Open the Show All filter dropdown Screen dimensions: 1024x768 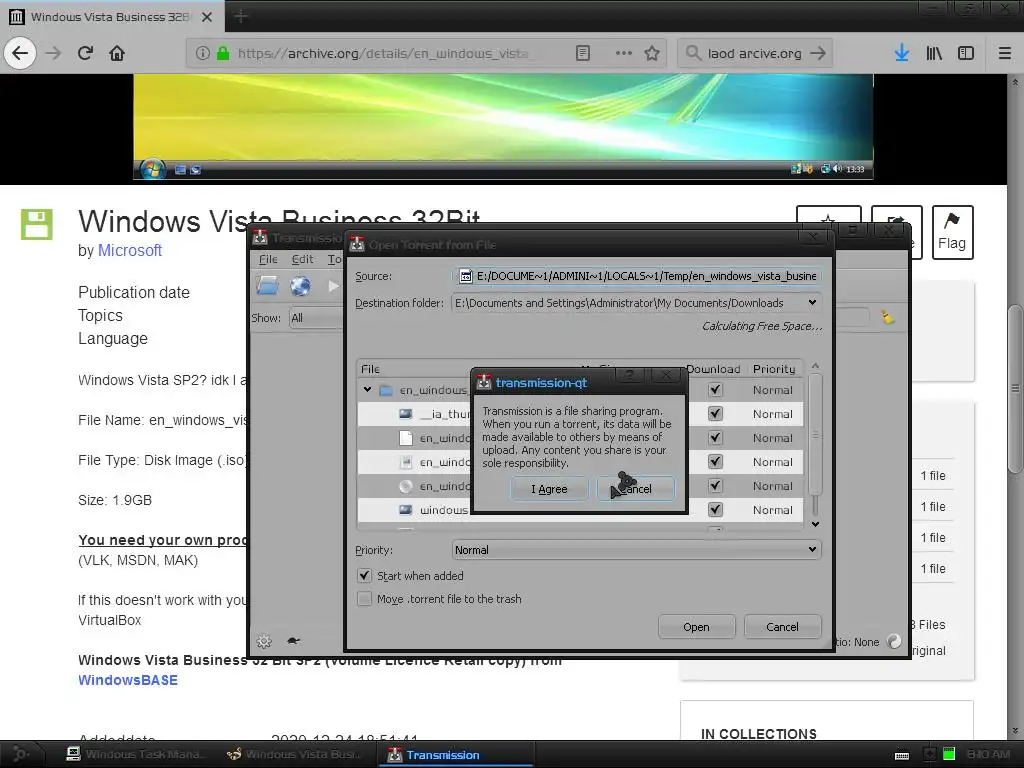click(x=316, y=318)
